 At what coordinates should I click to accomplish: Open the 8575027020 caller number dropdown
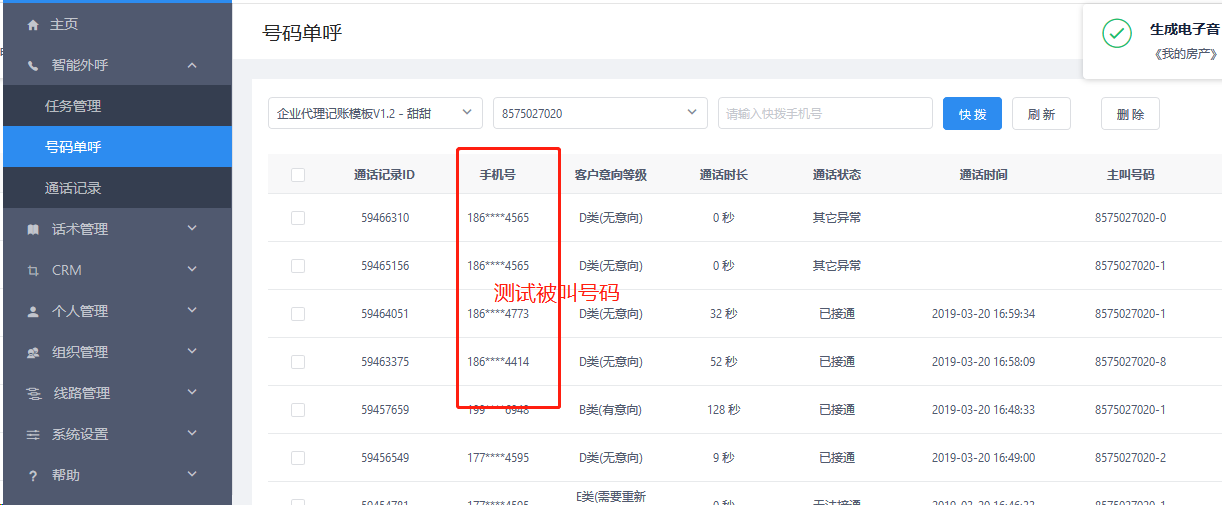coord(600,113)
